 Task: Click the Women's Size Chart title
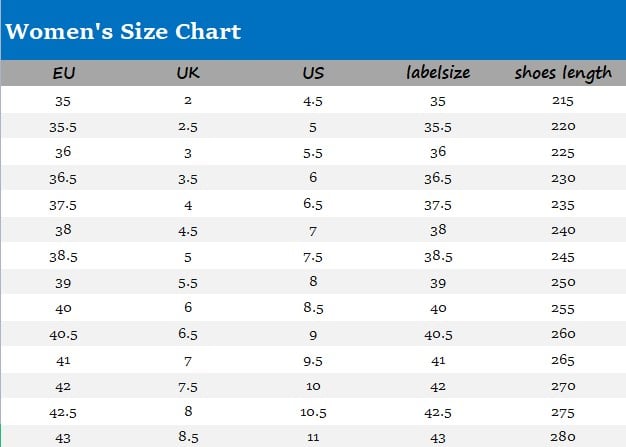click(x=123, y=31)
